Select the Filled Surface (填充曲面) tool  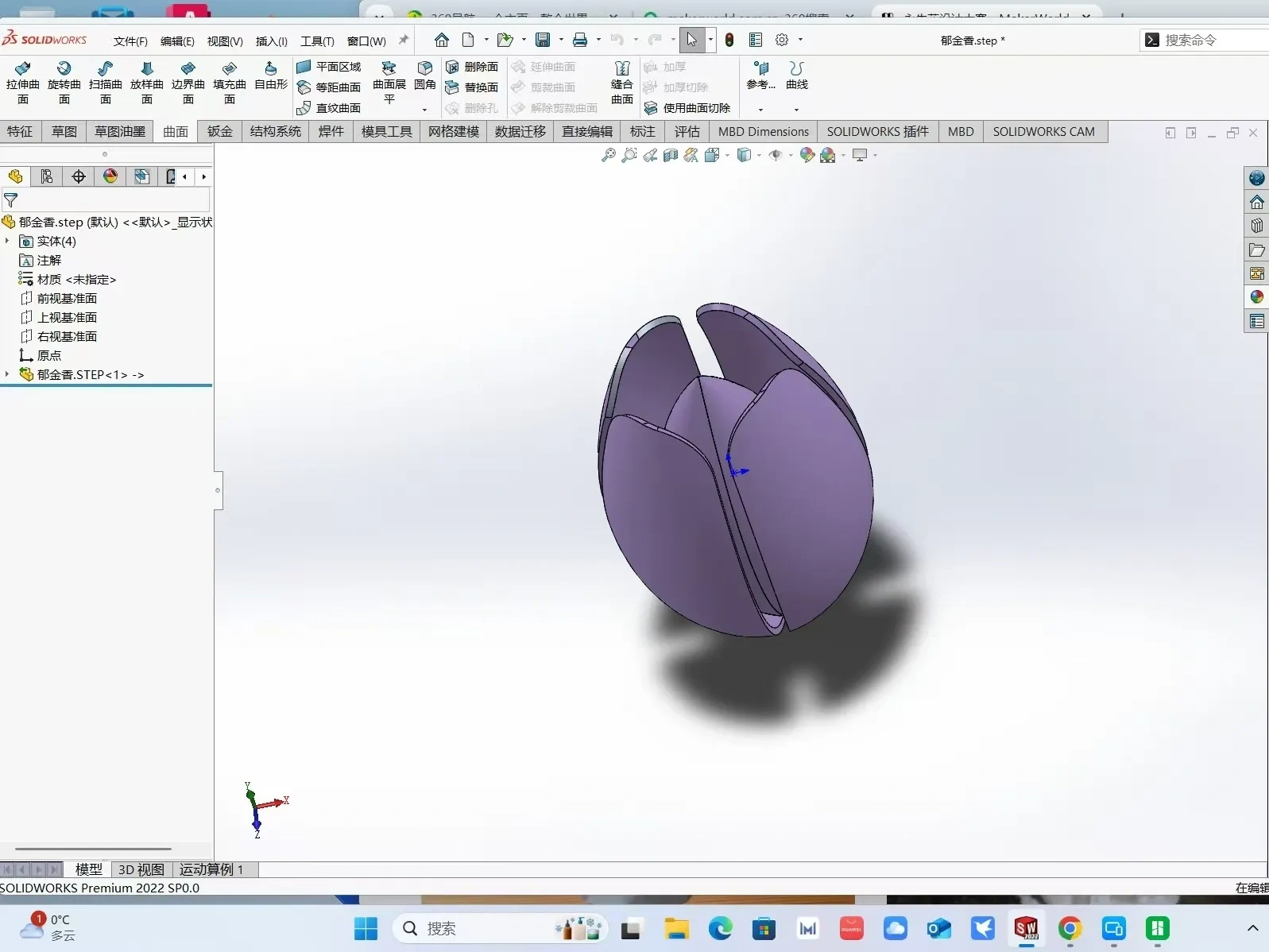[x=229, y=83]
